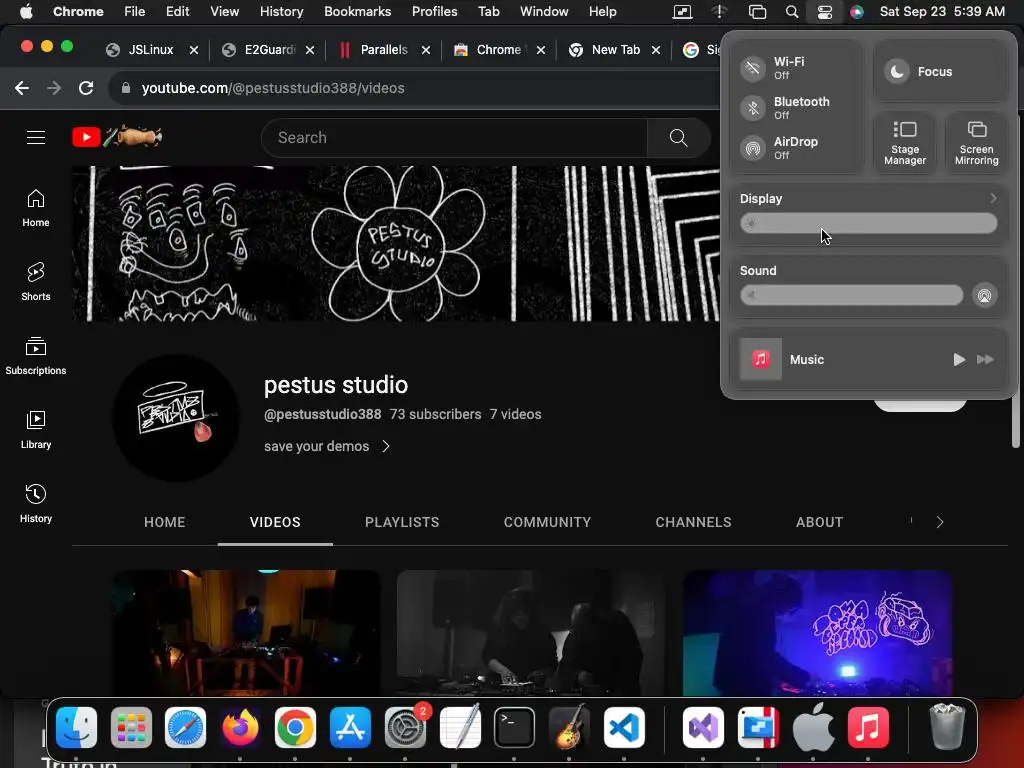
Task: Open the channel ABOUT tab
Action: click(x=820, y=522)
